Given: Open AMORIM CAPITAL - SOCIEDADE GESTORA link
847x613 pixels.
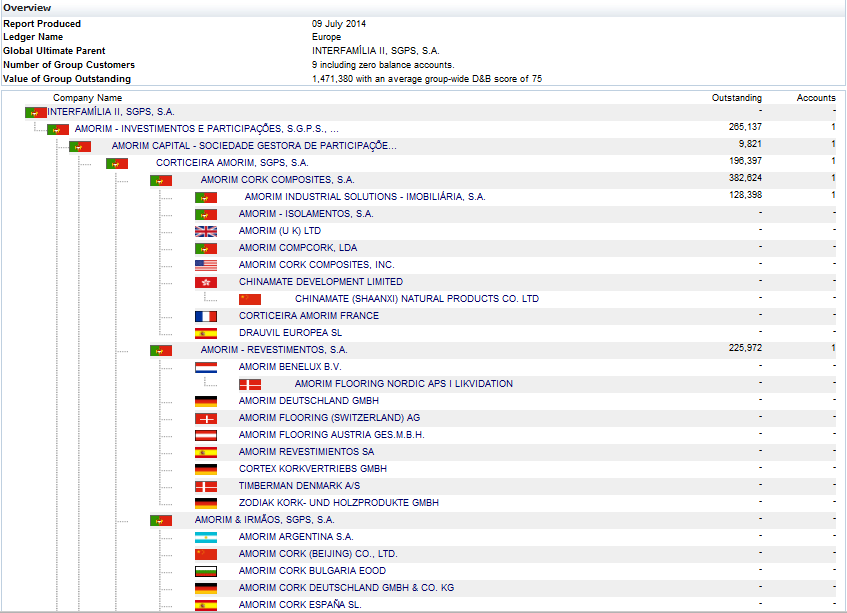Looking at the screenshot, I should coord(254,146).
